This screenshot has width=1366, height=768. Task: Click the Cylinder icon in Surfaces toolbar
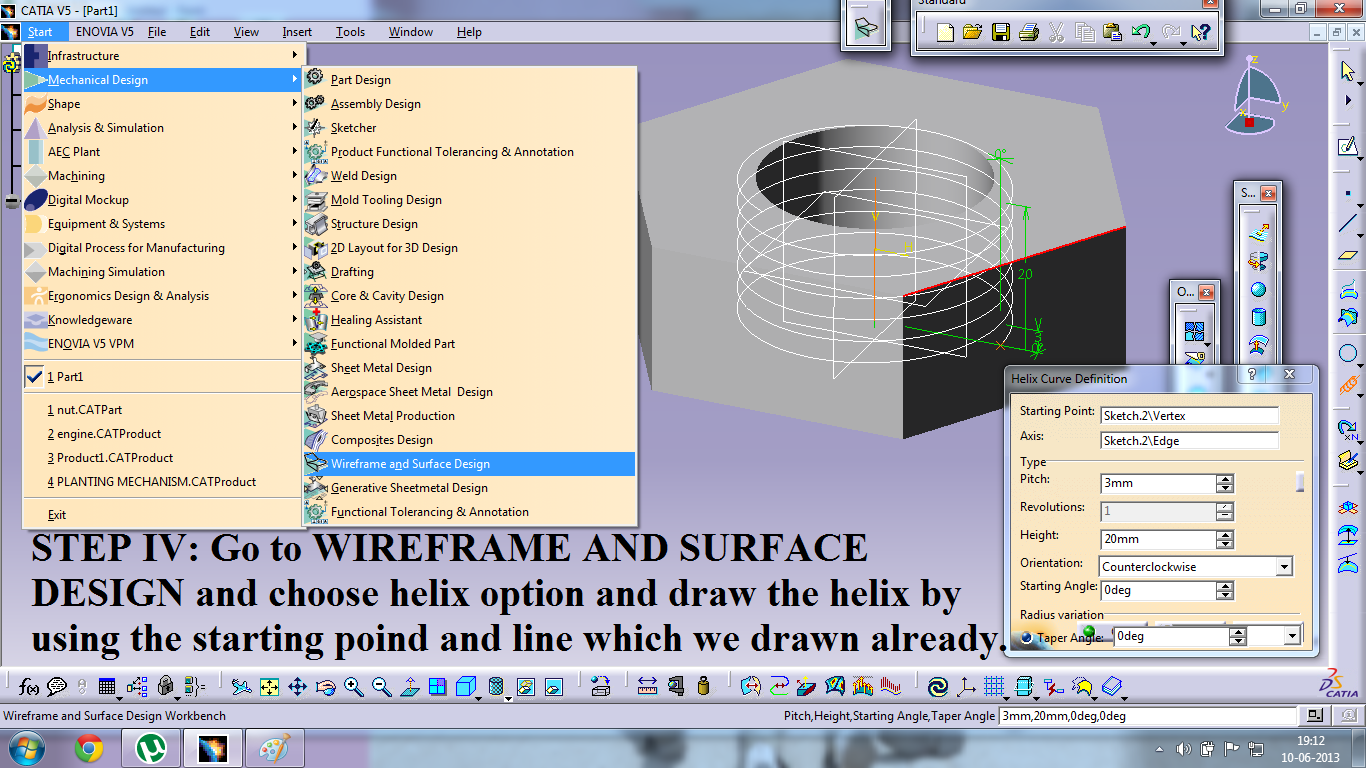(x=1258, y=319)
